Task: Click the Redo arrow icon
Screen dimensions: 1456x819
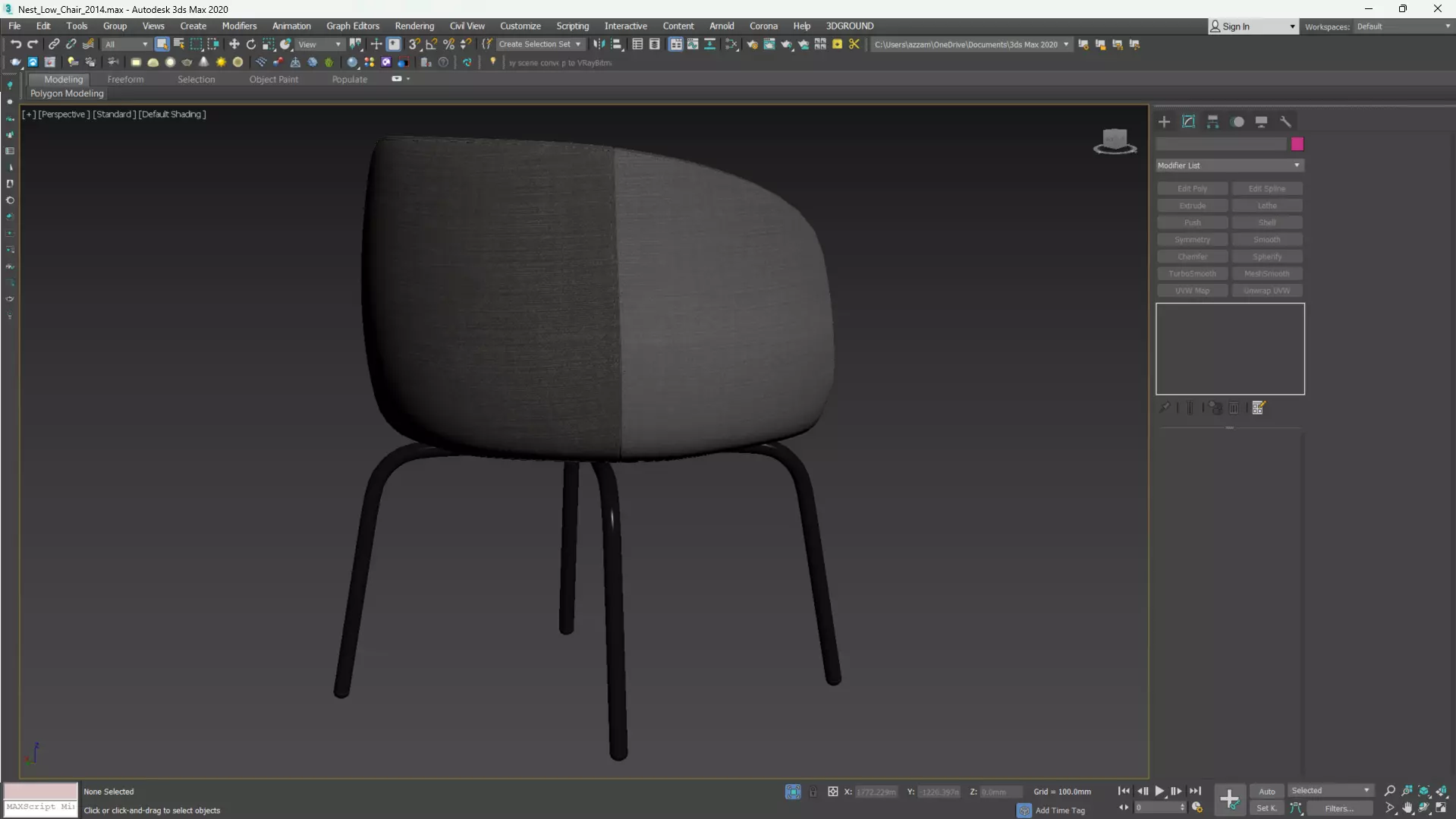Action: [32, 44]
